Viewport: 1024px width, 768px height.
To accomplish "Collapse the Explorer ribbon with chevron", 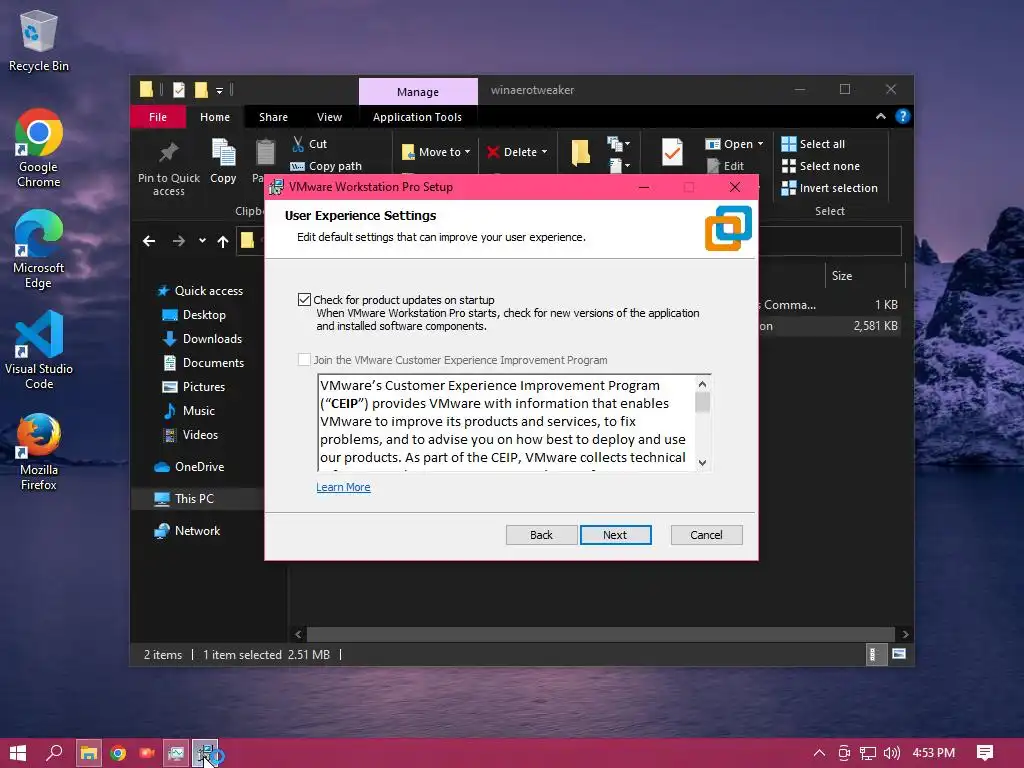I will pos(880,116).
